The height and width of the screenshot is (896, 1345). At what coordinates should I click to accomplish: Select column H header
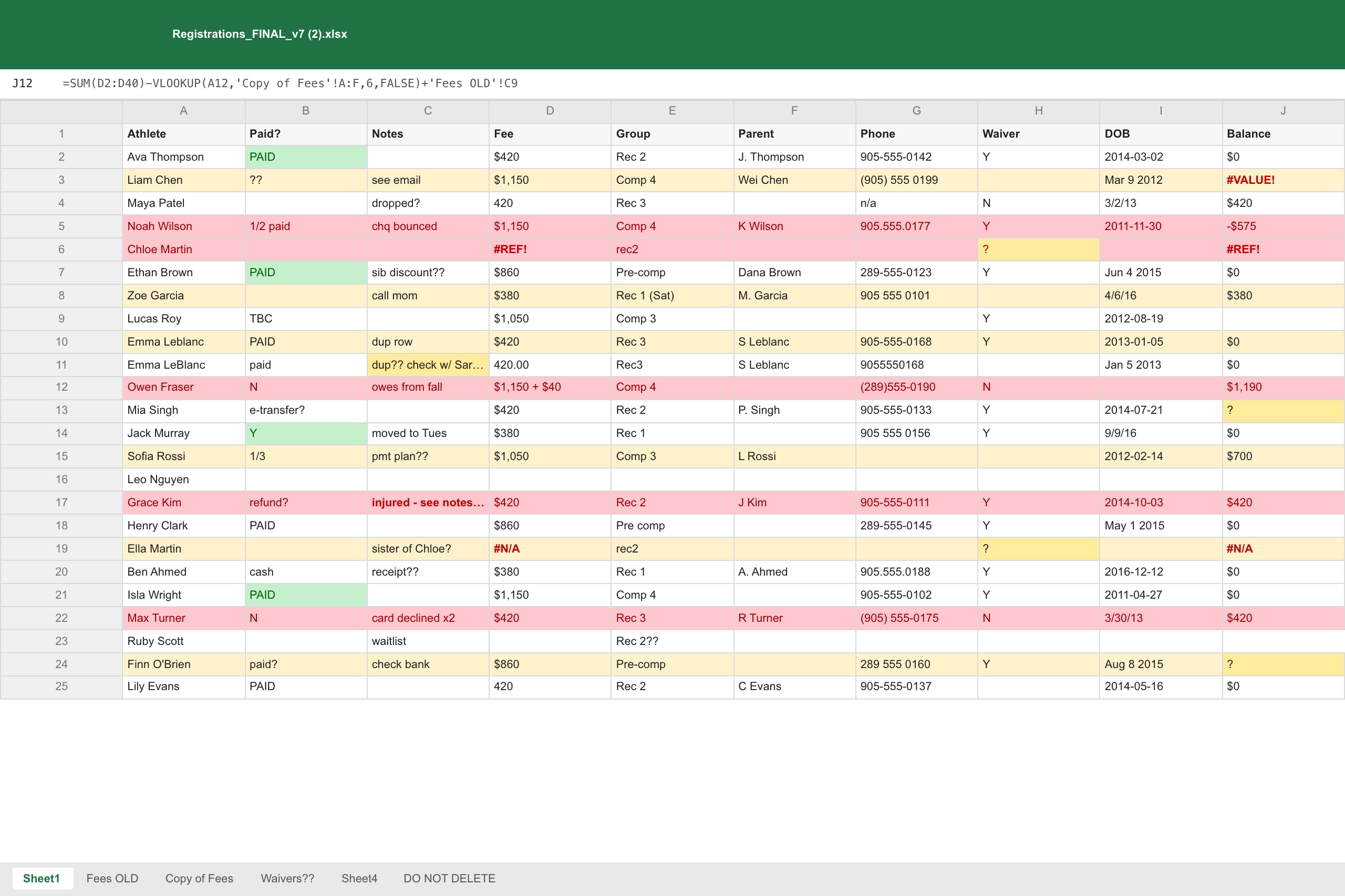coord(1039,111)
